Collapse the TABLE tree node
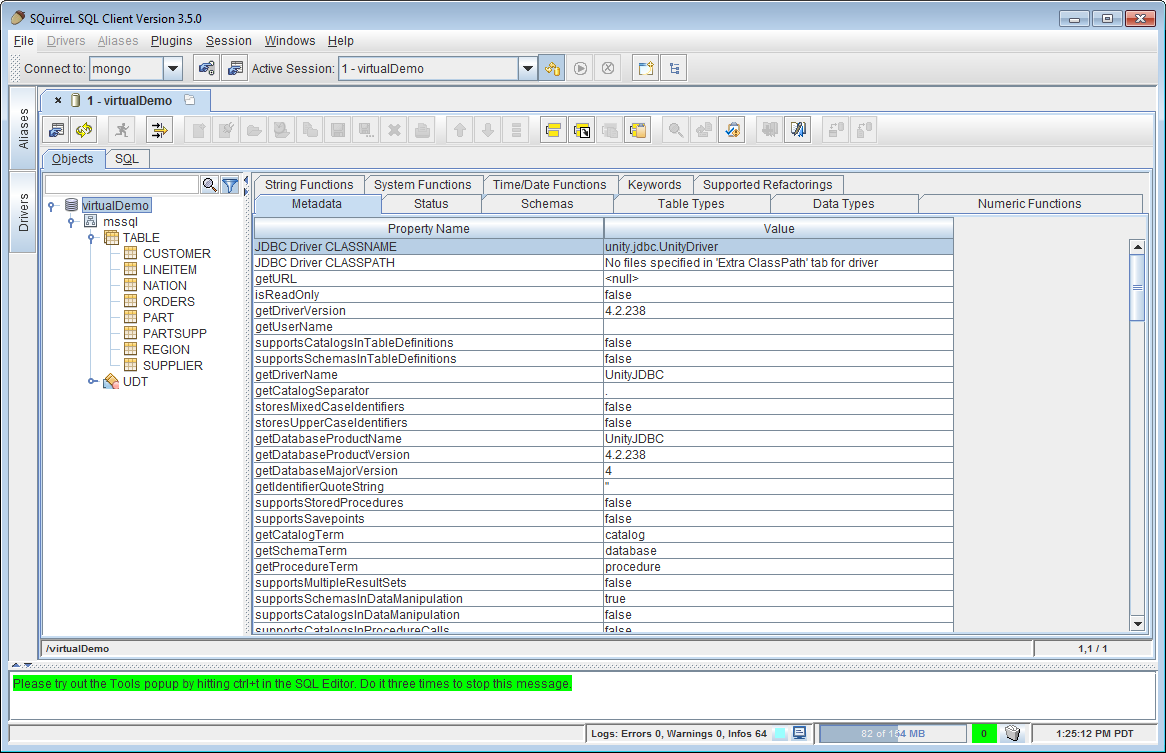Image resolution: width=1166 pixels, height=753 pixels. point(91,238)
